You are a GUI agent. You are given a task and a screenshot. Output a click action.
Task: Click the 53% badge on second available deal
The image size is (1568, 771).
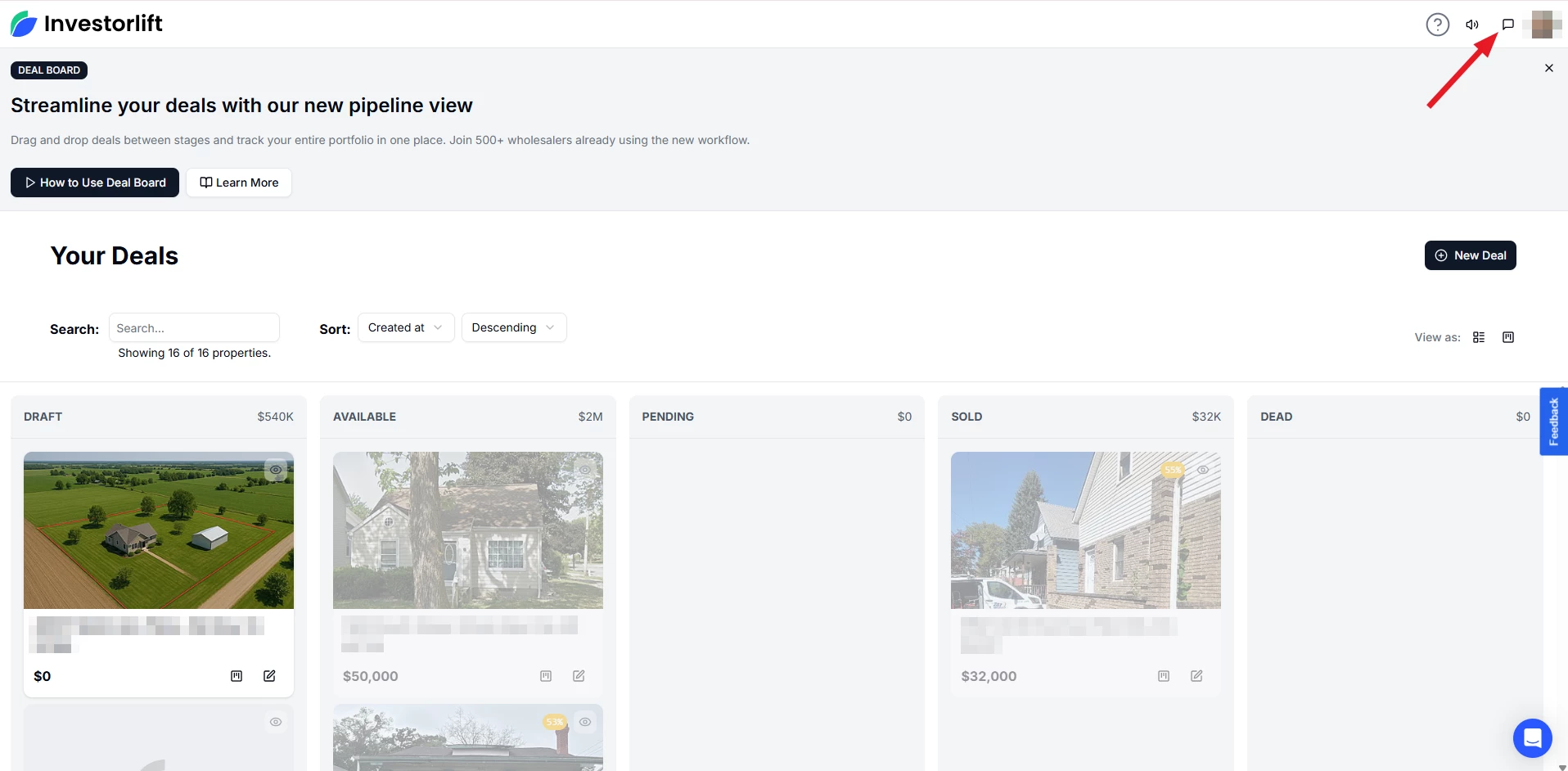pyautogui.click(x=555, y=722)
